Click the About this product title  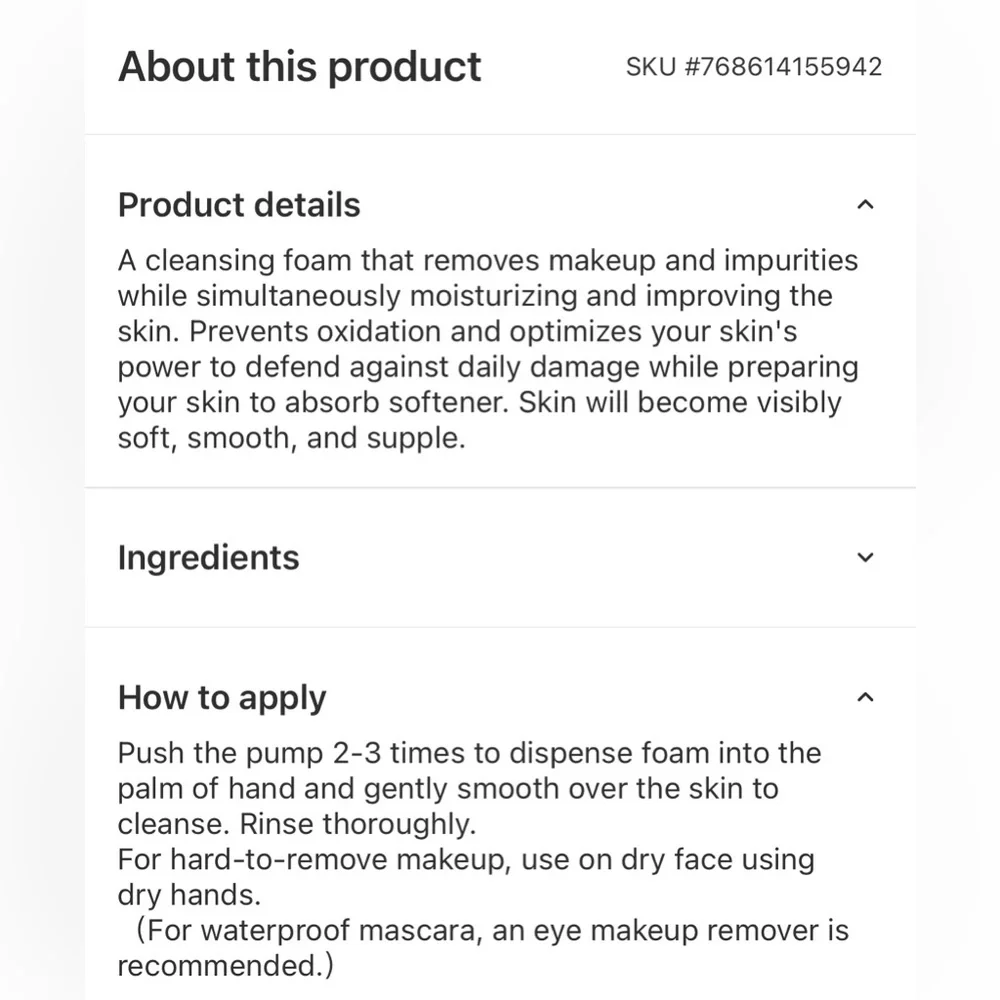[299, 67]
